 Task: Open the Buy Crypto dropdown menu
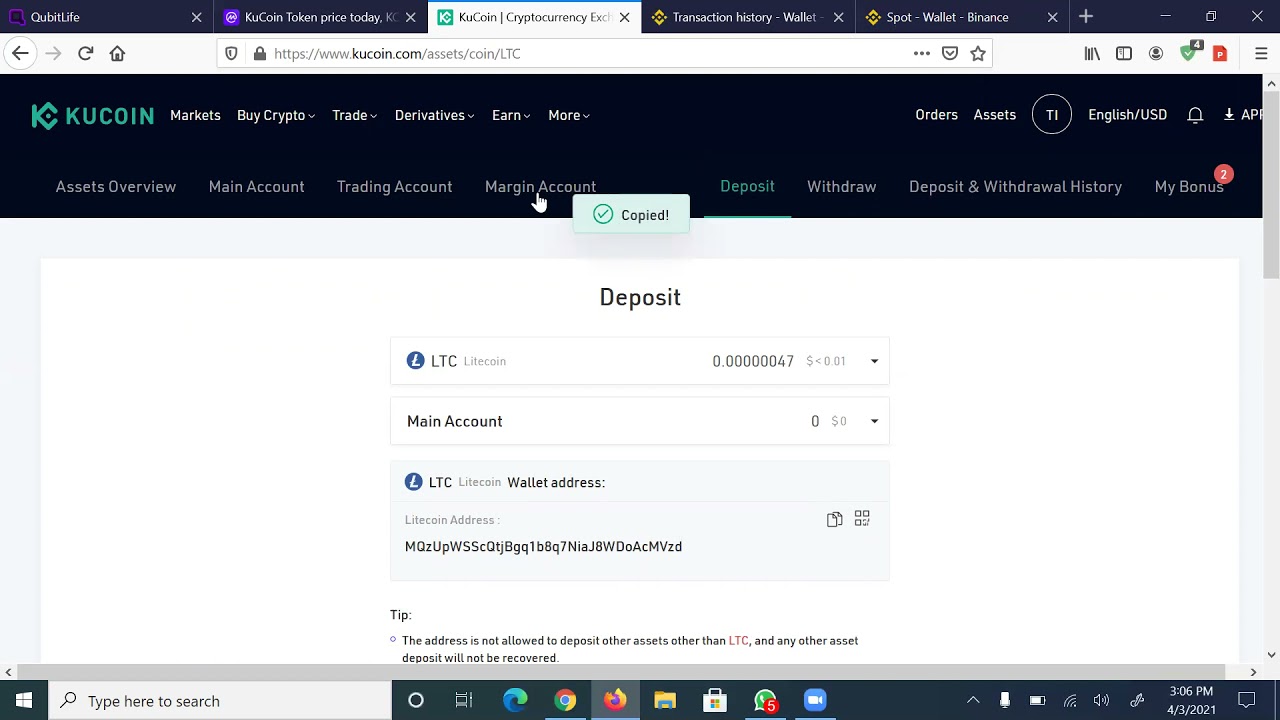pyautogui.click(x=275, y=115)
